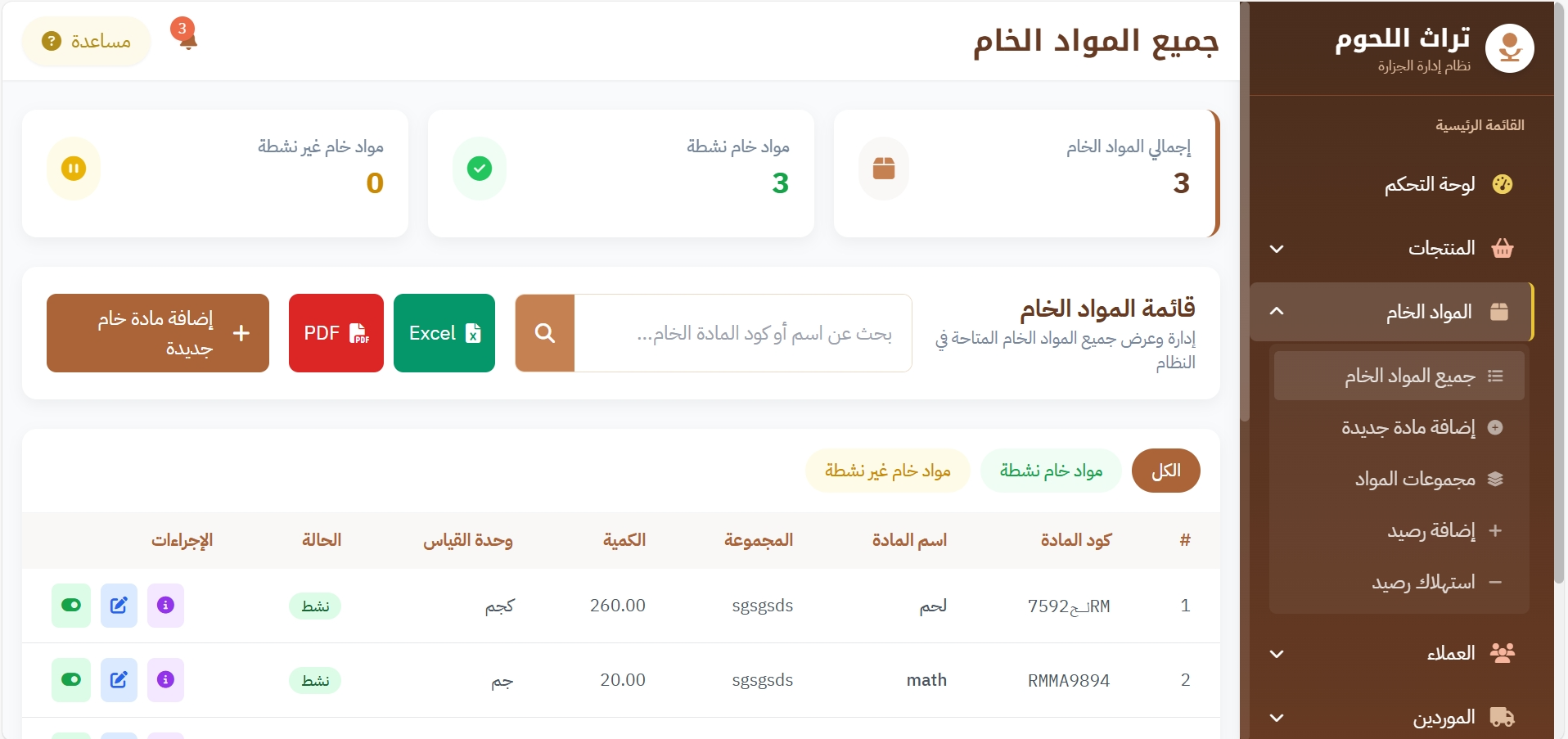This screenshot has width=1568, height=739.
Task: Edit the math raw material row
Action: click(119, 680)
